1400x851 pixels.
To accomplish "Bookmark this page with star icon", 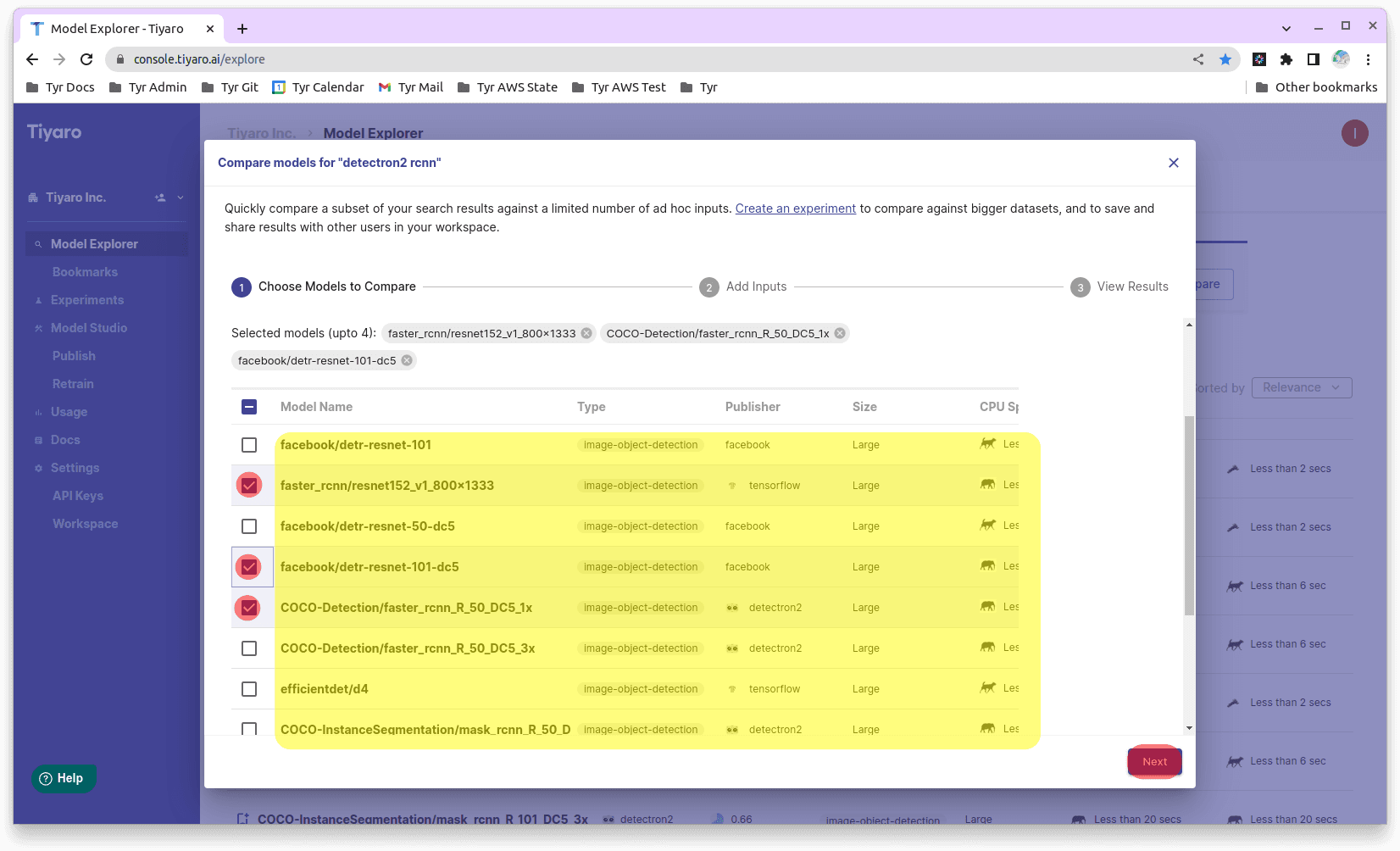I will (x=1225, y=59).
